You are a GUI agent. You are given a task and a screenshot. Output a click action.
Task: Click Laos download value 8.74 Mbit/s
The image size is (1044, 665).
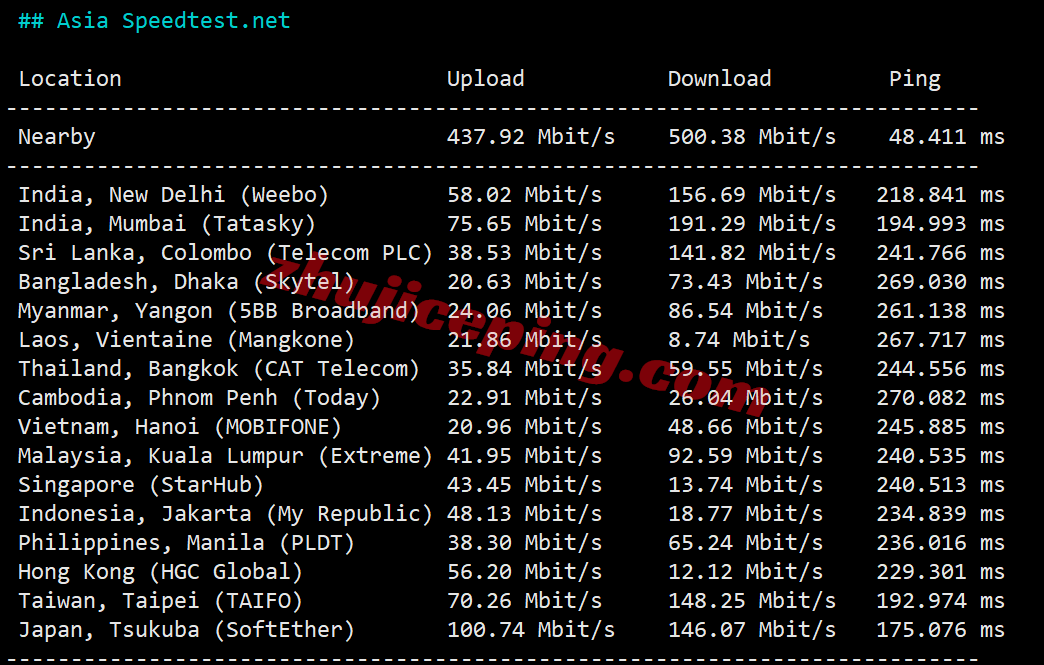pyautogui.click(x=738, y=340)
